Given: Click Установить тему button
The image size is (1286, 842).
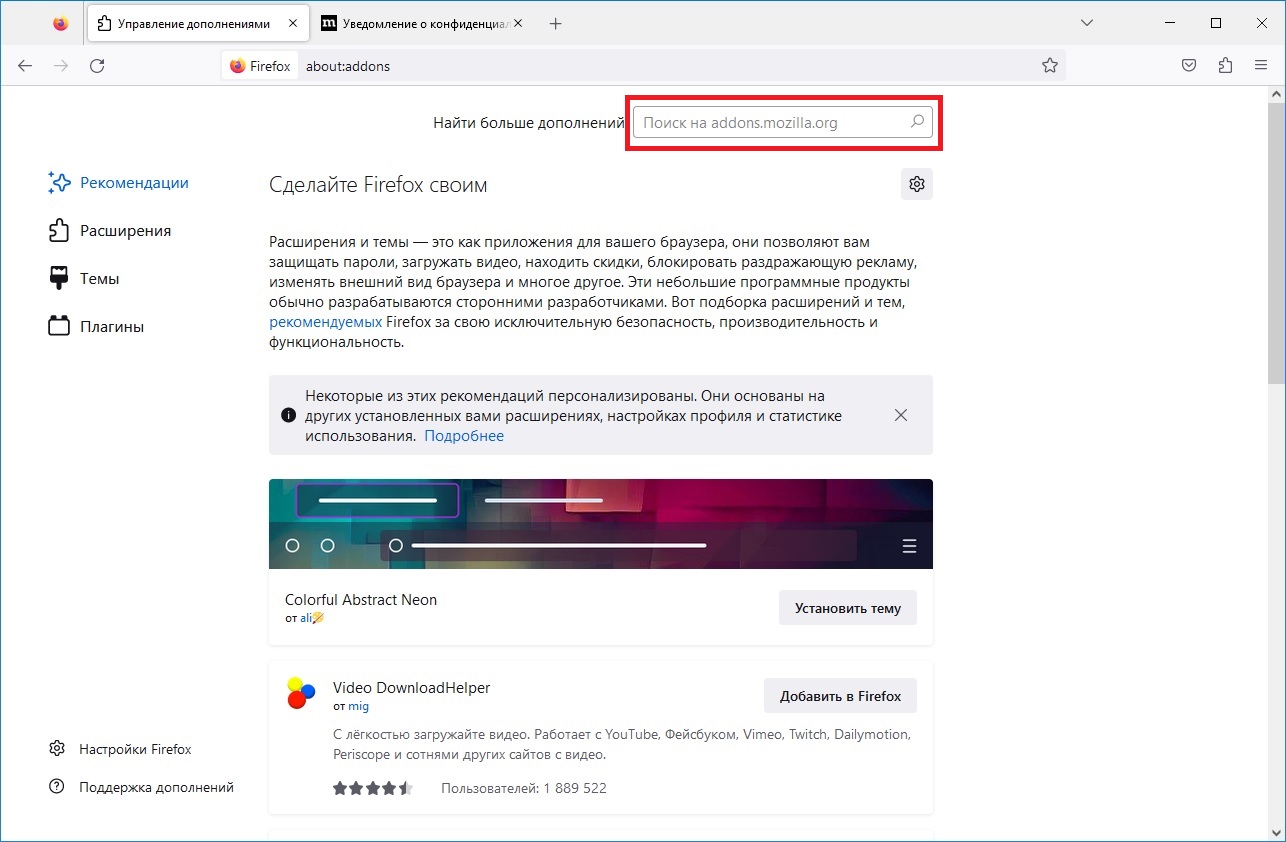Looking at the screenshot, I should tap(848, 607).
